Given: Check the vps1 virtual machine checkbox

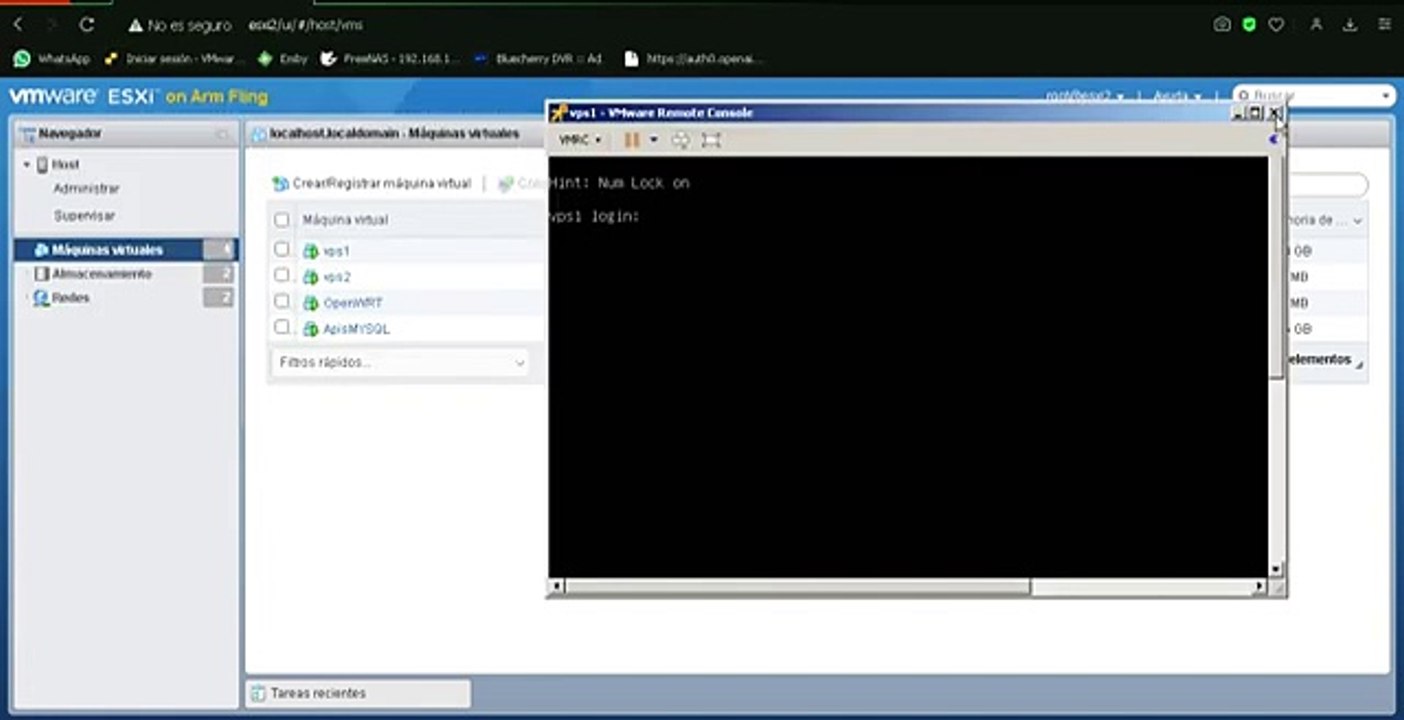Looking at the screenshot, I should (282, 250).
